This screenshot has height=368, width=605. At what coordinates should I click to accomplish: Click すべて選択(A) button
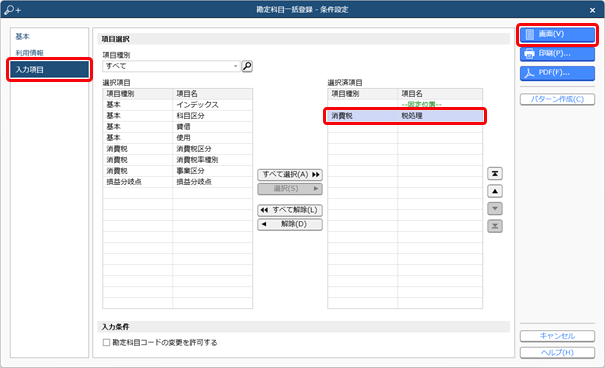(290, 175)
